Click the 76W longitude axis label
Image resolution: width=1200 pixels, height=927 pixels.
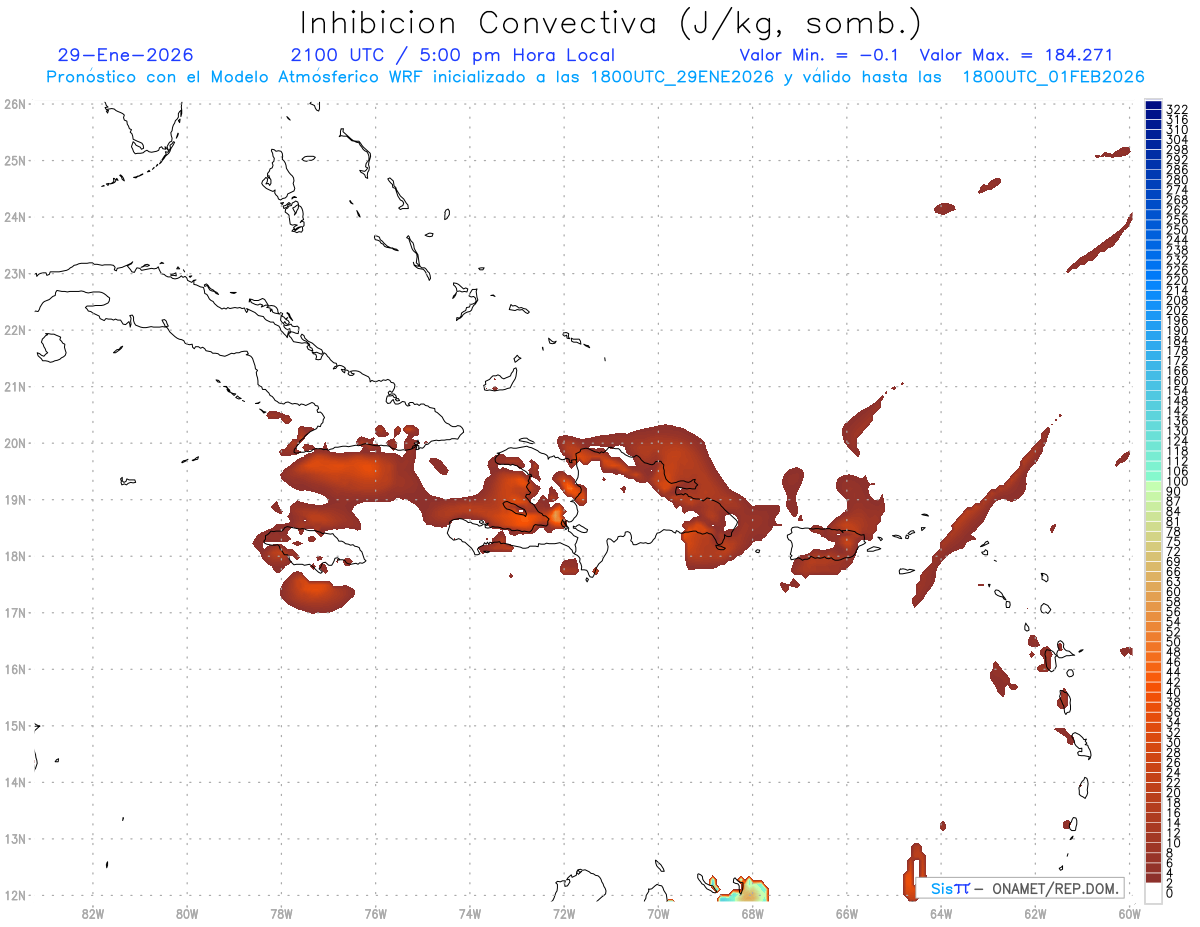click(x=376, y=914)
